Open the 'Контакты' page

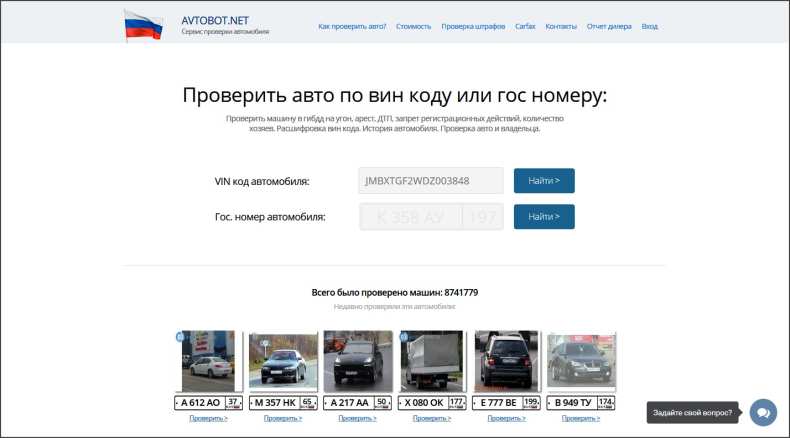[x=561, y=27]
